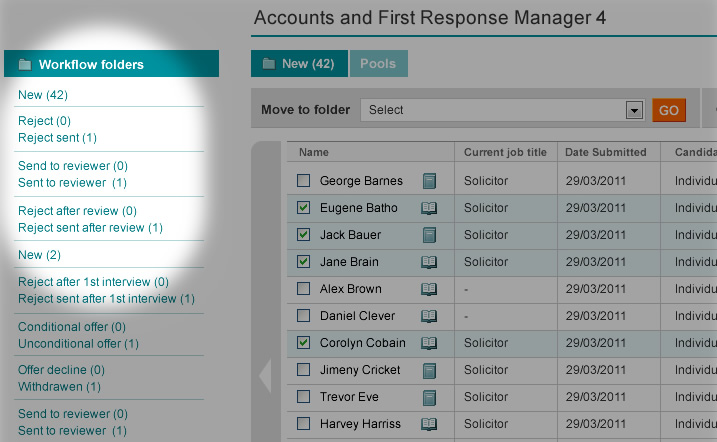Click the document icon beside George Barnes
Image resolution: width=717 pixels, height=442 pixels.
429,181
